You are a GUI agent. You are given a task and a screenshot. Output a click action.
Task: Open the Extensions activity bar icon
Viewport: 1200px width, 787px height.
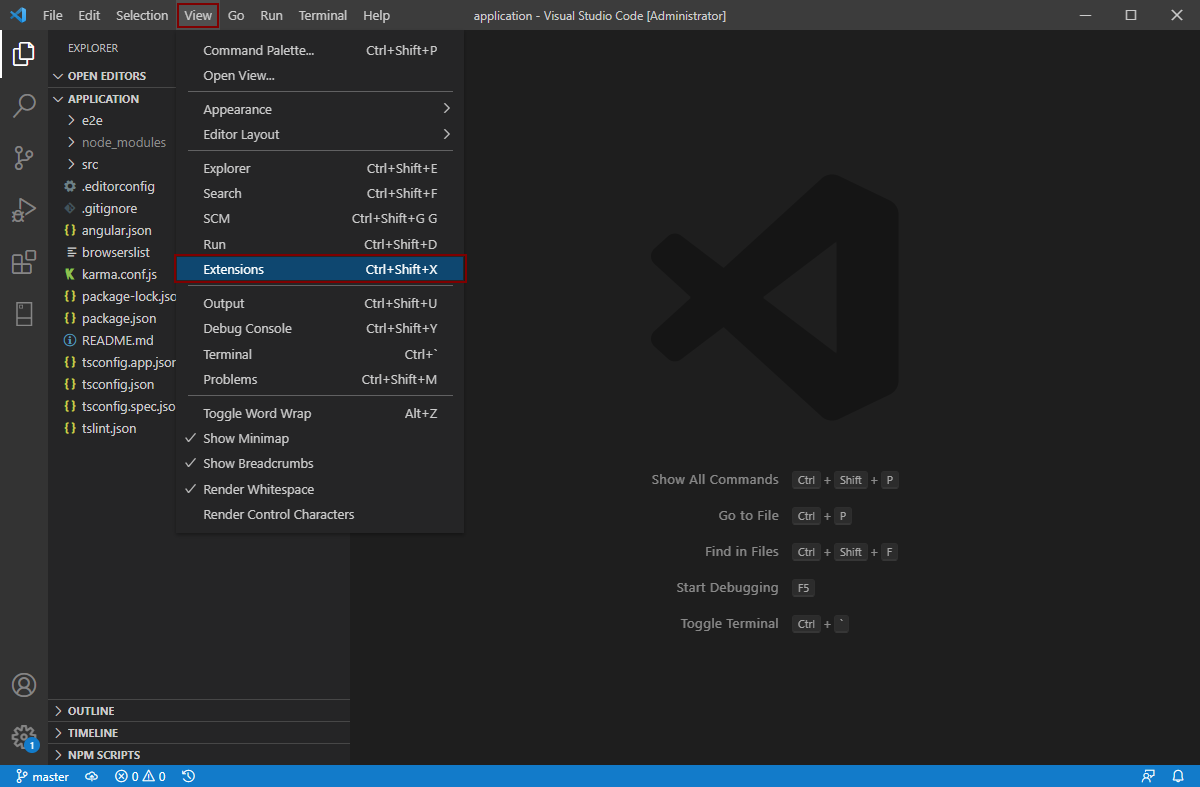tap(24, 263)
